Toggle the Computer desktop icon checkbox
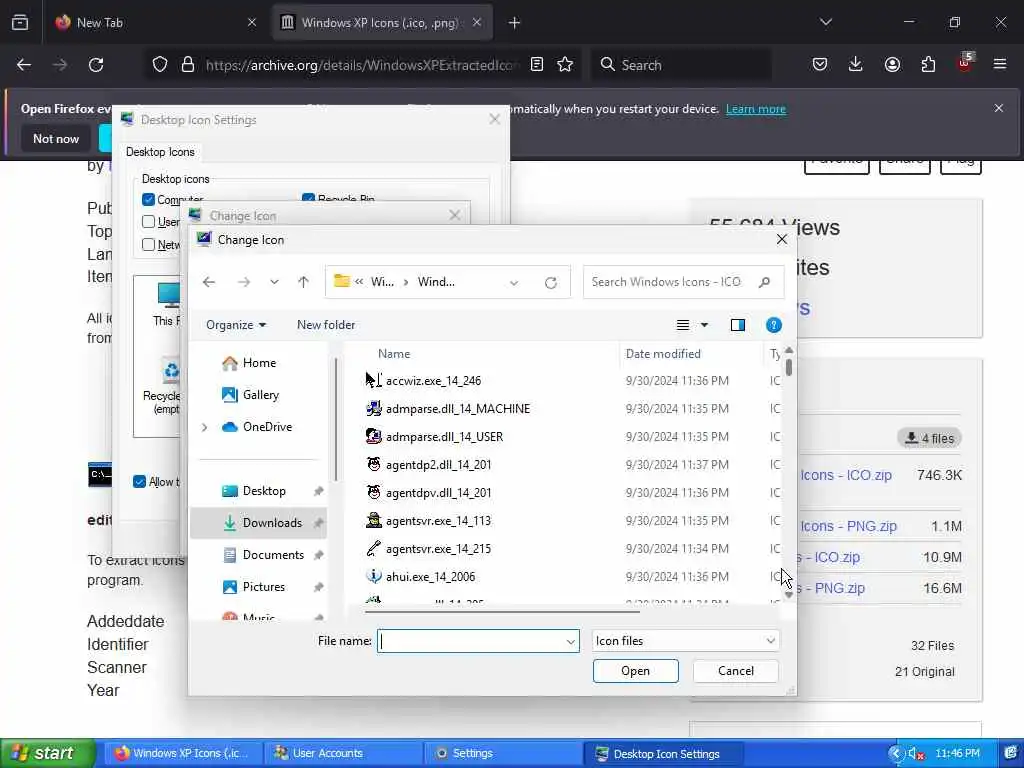The image size is (1024, 768). tap(148, 199)
